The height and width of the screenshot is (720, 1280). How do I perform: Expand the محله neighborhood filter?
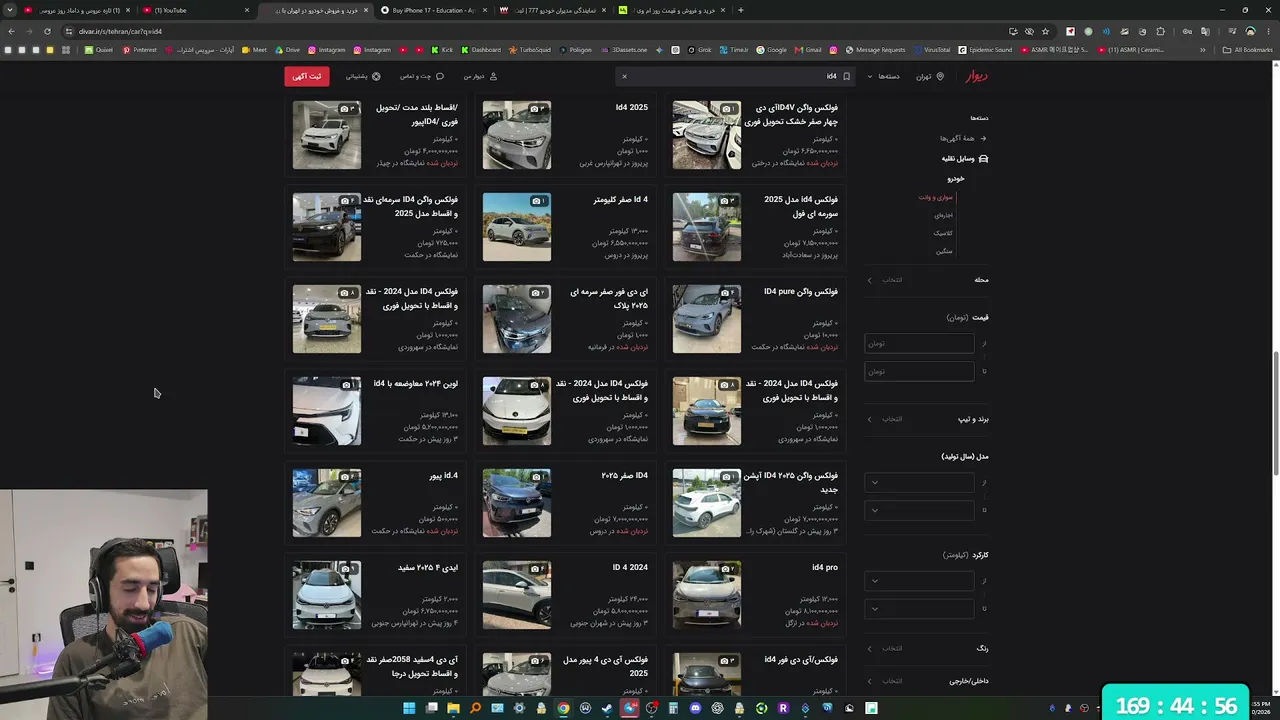[926, 280]
